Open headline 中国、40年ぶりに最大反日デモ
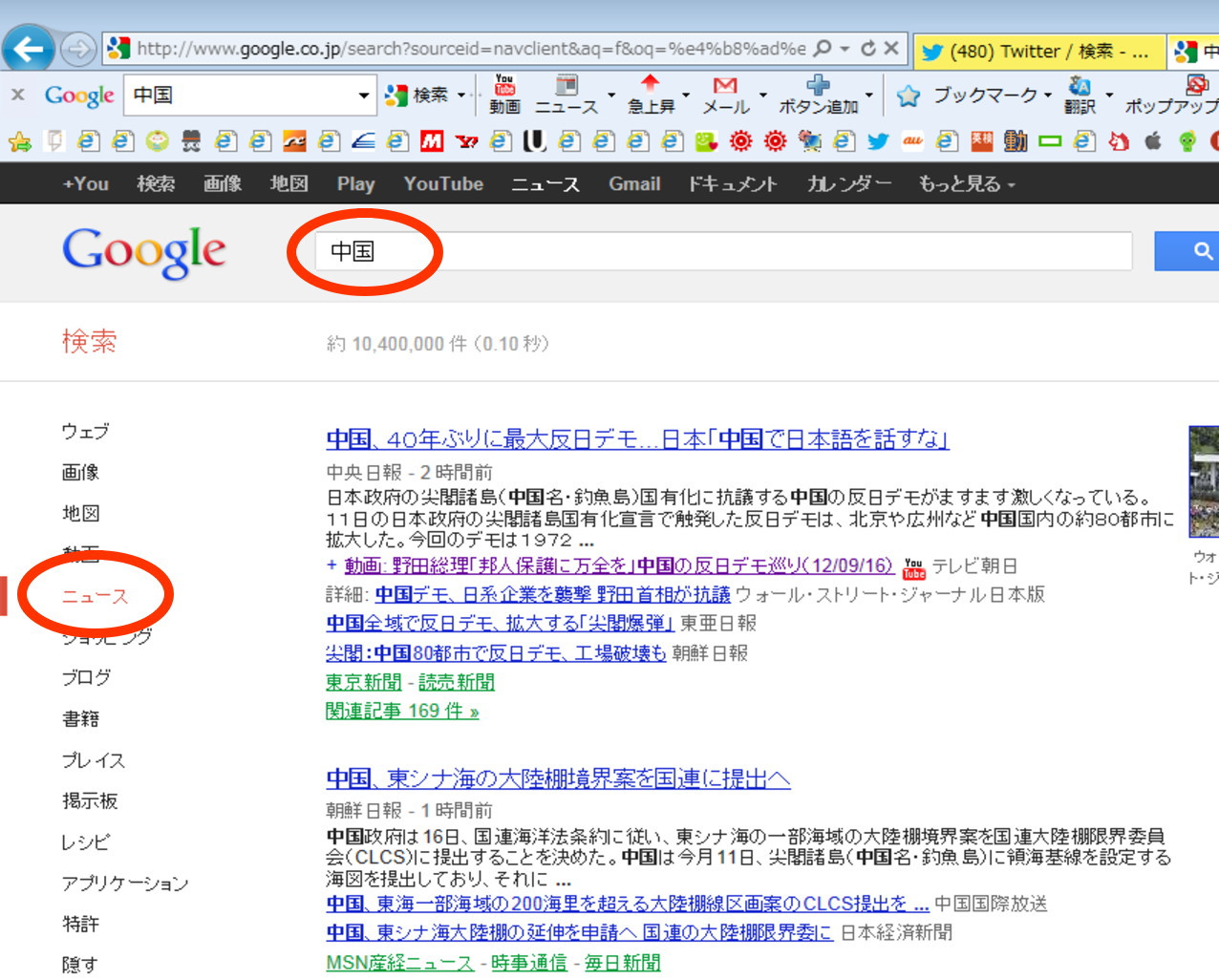Screen dimensions: 1219x980 tap(637, 438)
